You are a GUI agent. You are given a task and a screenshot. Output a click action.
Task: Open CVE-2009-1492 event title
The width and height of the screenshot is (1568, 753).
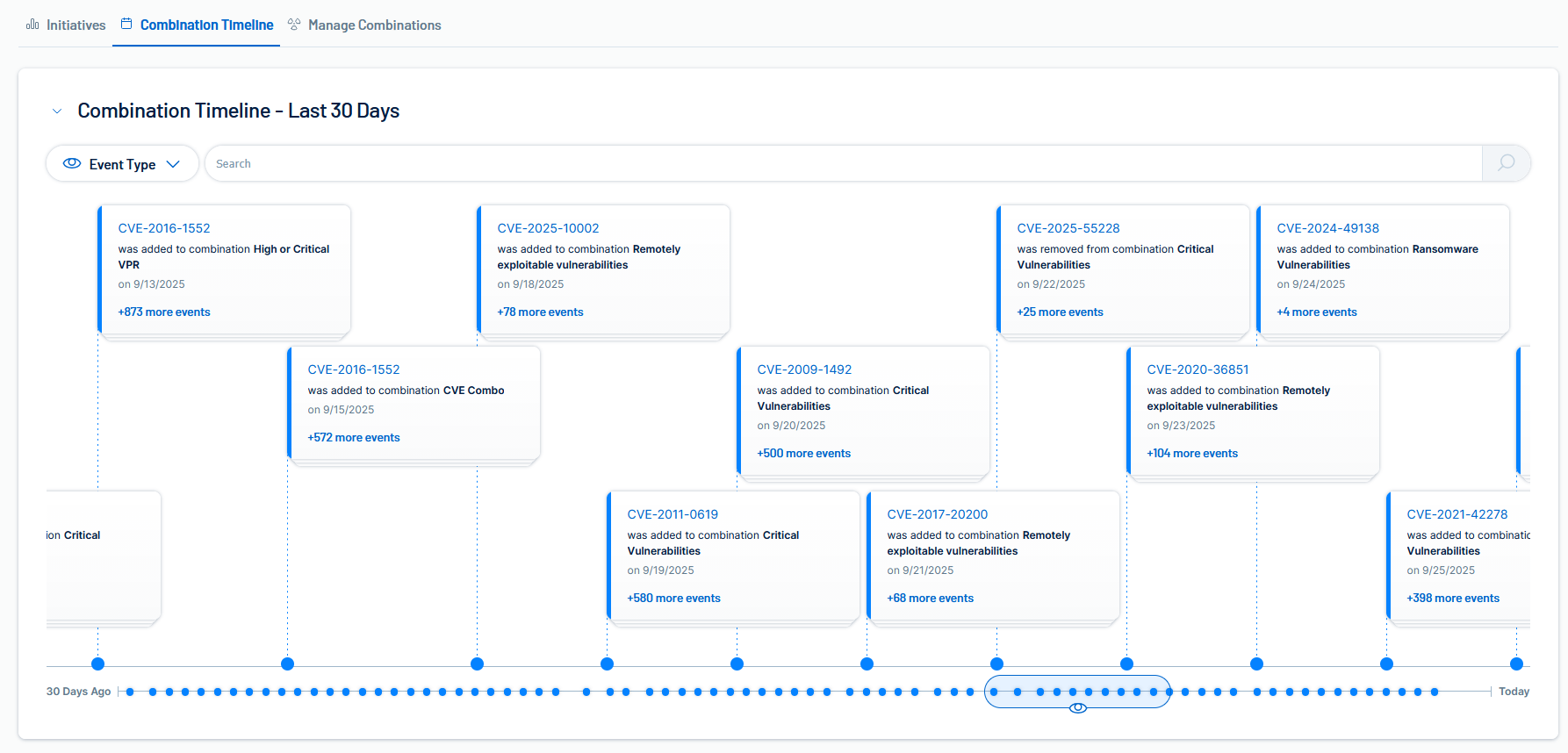tap(804, 369)
